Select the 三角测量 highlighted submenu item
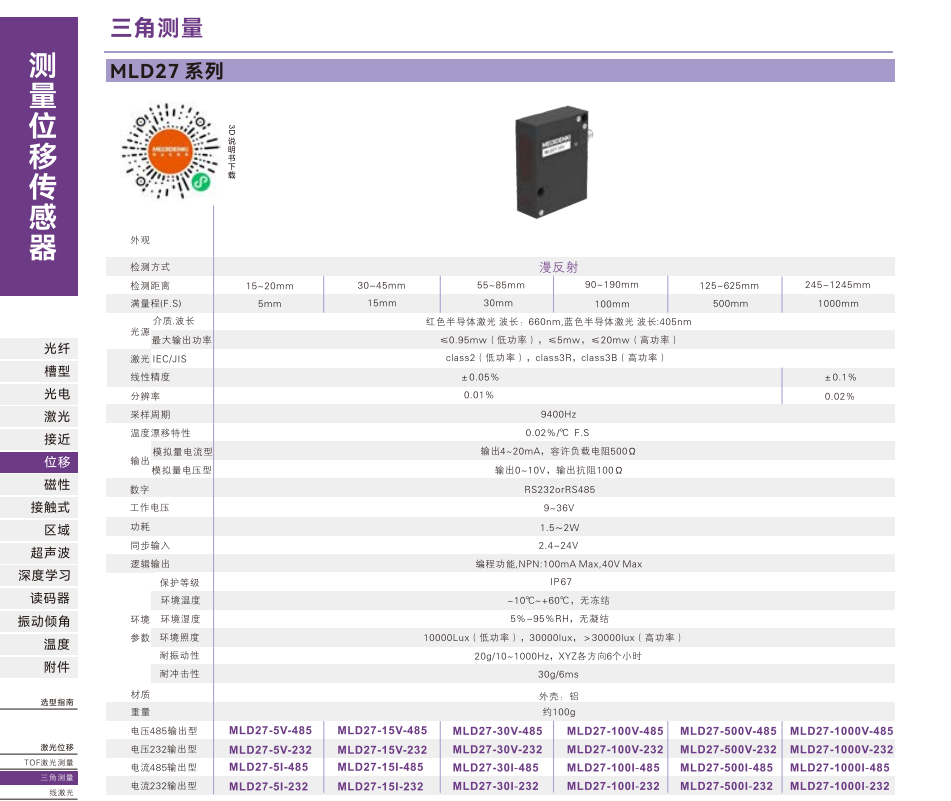951x801 pixels. click(x=57, y=778)
